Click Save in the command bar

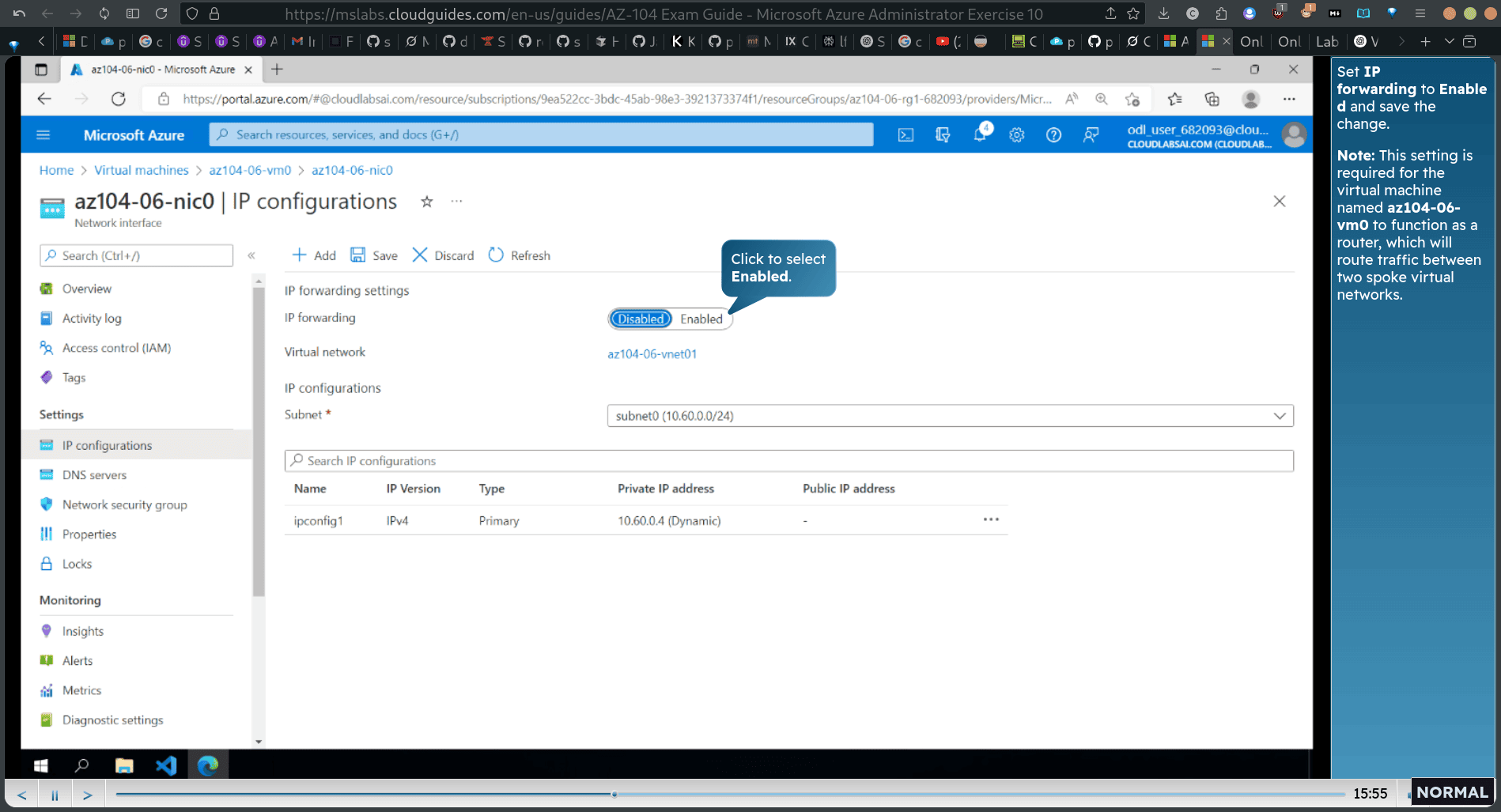click(x=374, y=255)
